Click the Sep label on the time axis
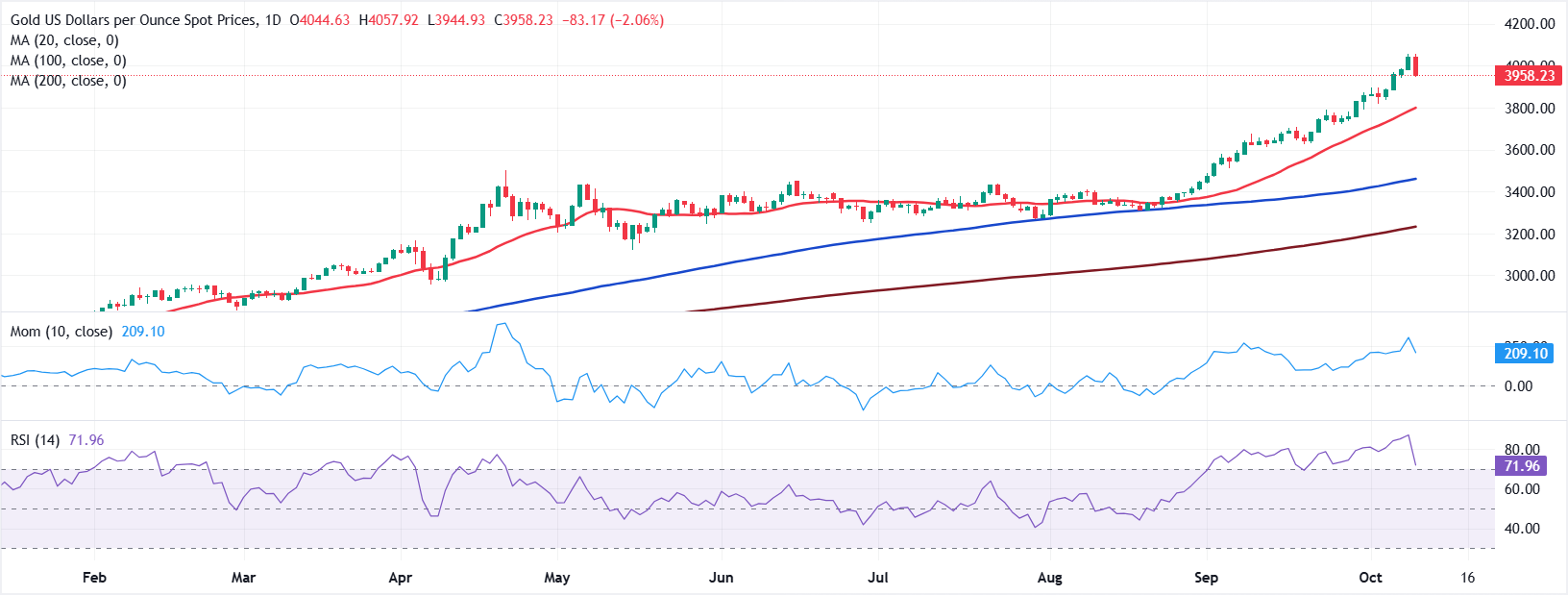1568x595 pixels. coord(1206,578)
